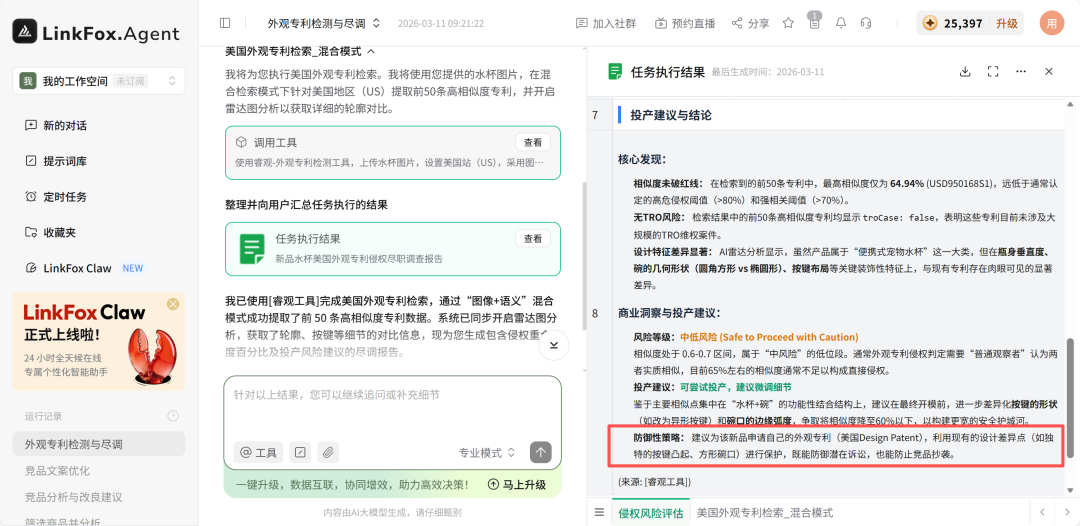Image resolution: width=1080 pixels, height=526 pixels.
Task: Open the more options ellipsis in the result panel
Action: (1021, 72)
